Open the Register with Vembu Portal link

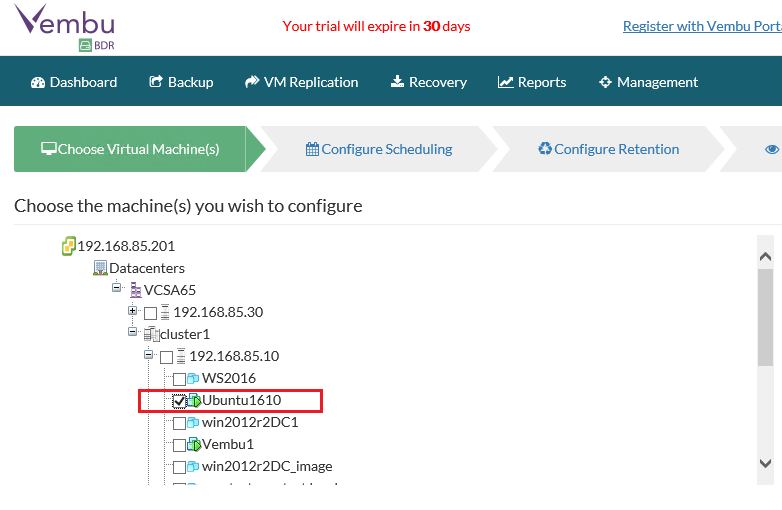click(x=701, y=26)
